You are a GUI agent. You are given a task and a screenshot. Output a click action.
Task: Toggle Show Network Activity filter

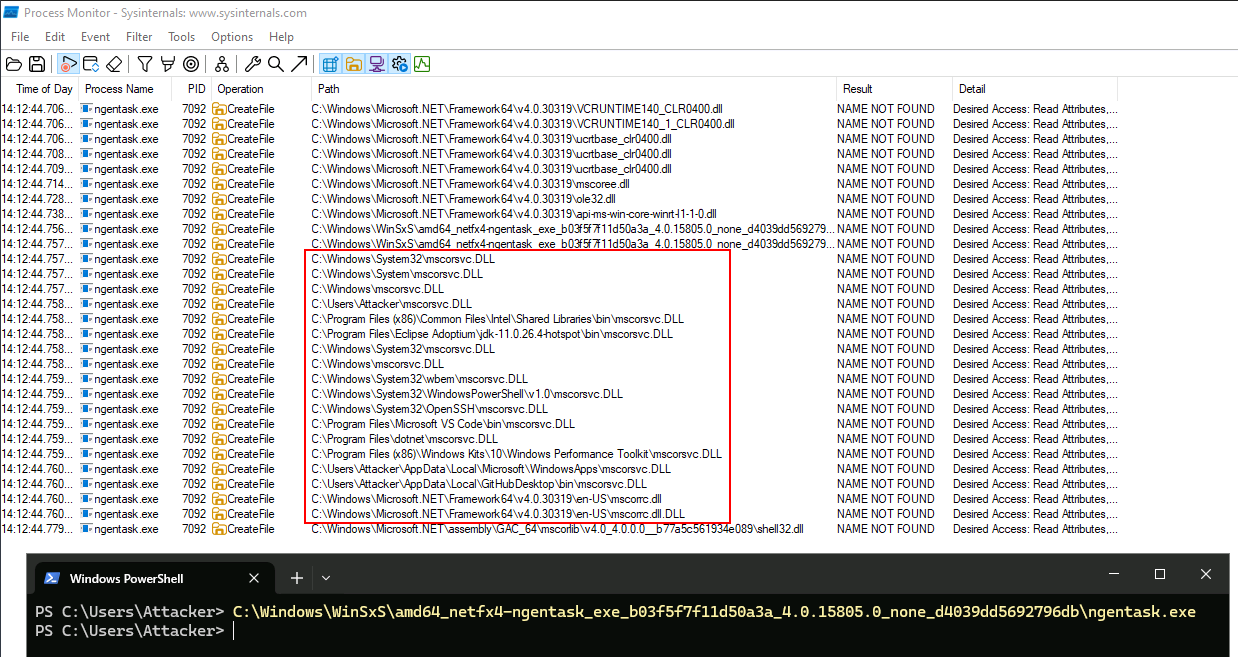[x=377, y=64]
